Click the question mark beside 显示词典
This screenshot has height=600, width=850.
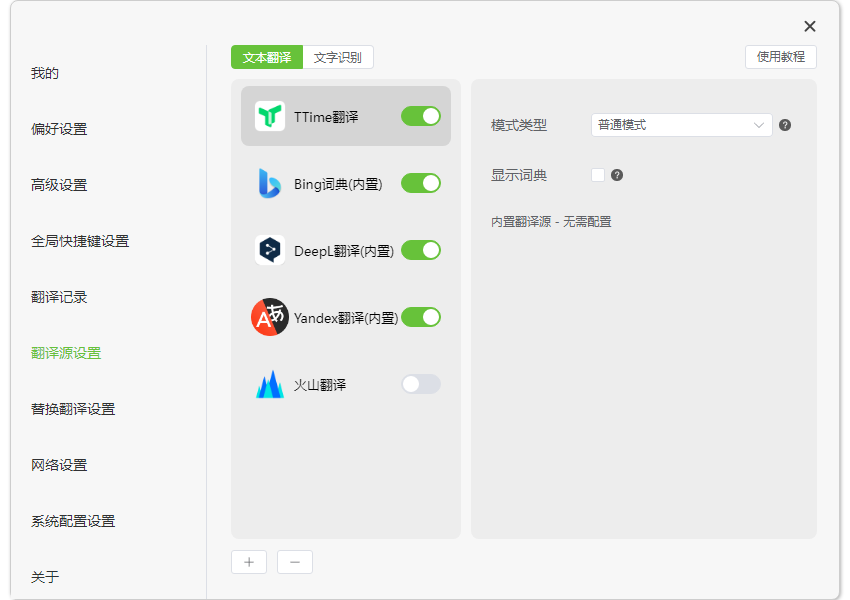[619, 174]
